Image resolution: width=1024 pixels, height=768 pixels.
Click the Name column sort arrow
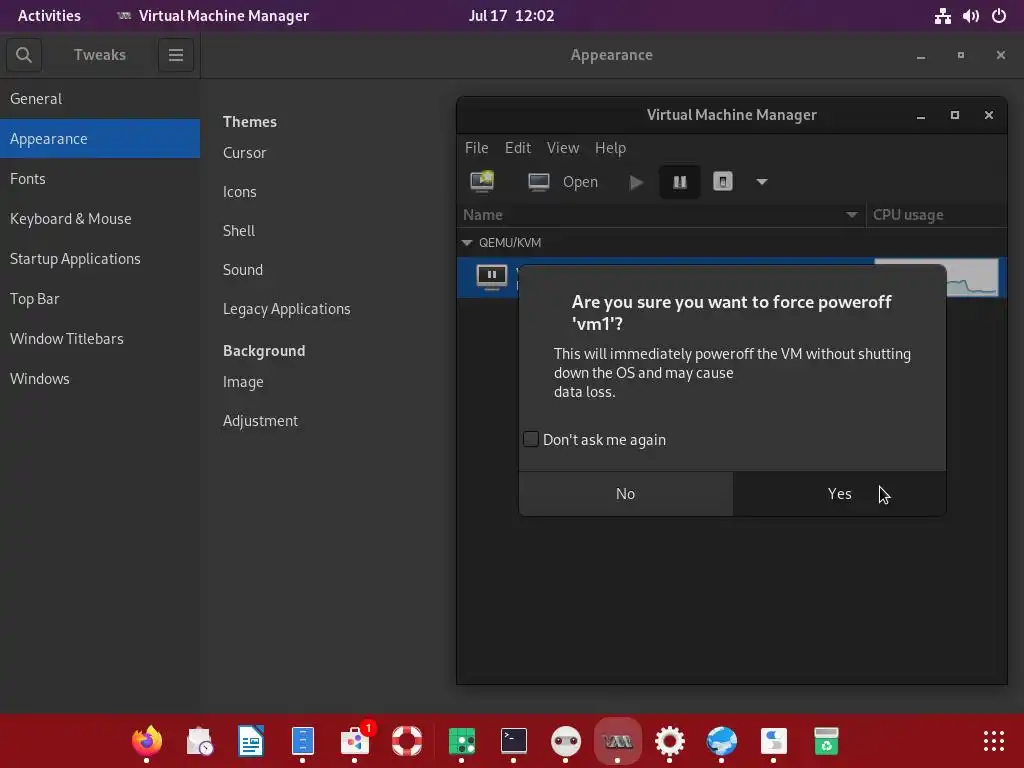[x=851, y=215]
